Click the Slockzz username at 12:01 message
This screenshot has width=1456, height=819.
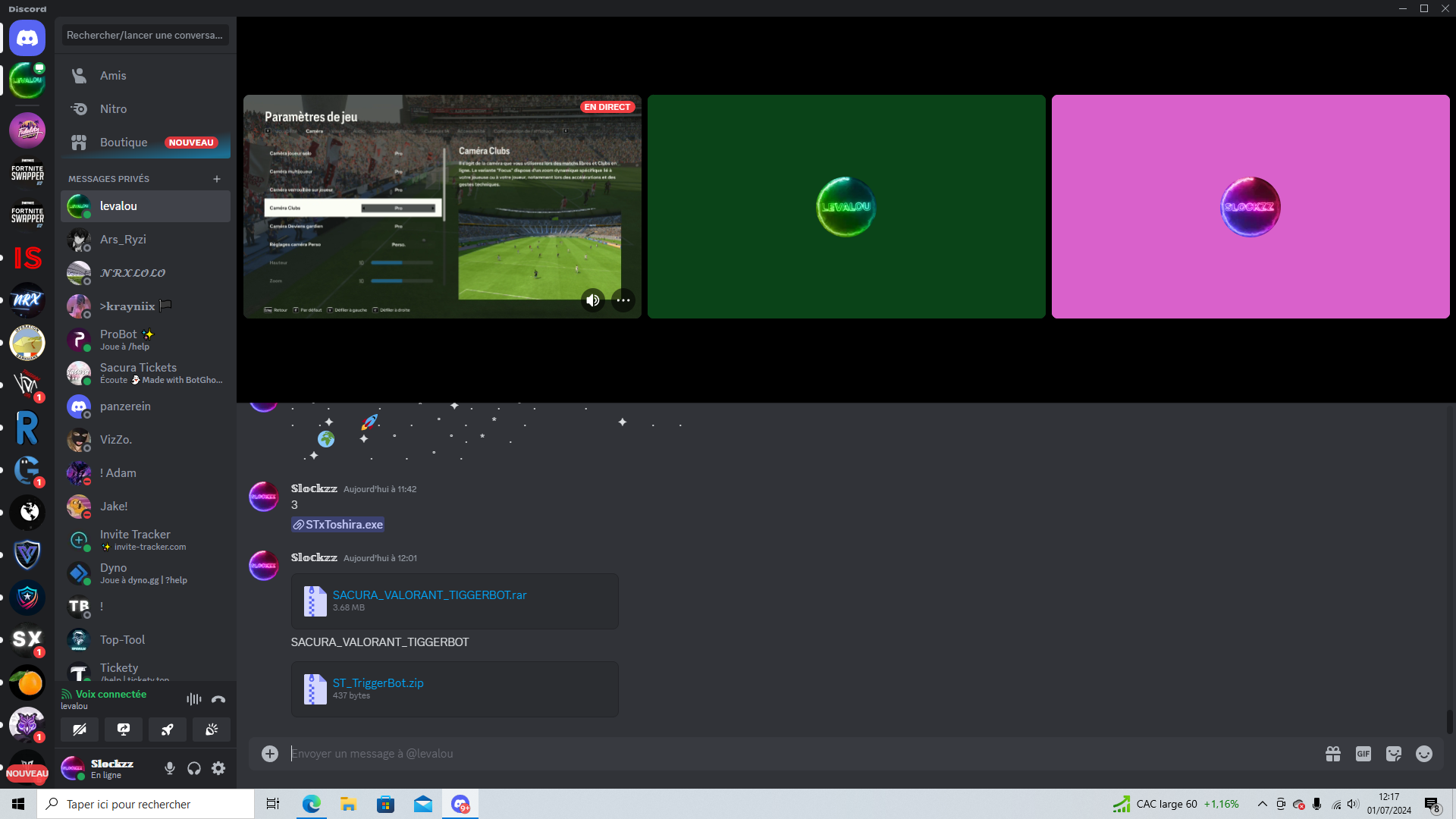coord(314,557)
